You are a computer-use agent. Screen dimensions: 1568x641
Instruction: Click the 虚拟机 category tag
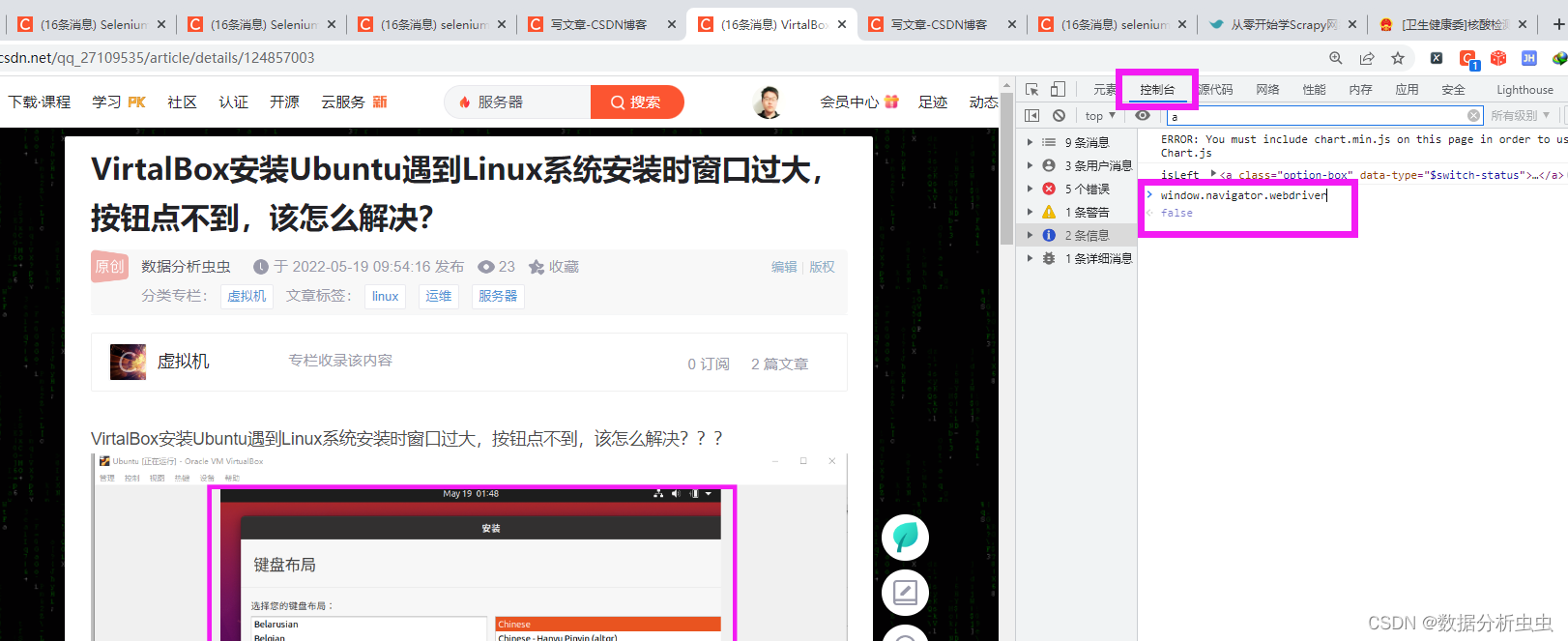247,296
